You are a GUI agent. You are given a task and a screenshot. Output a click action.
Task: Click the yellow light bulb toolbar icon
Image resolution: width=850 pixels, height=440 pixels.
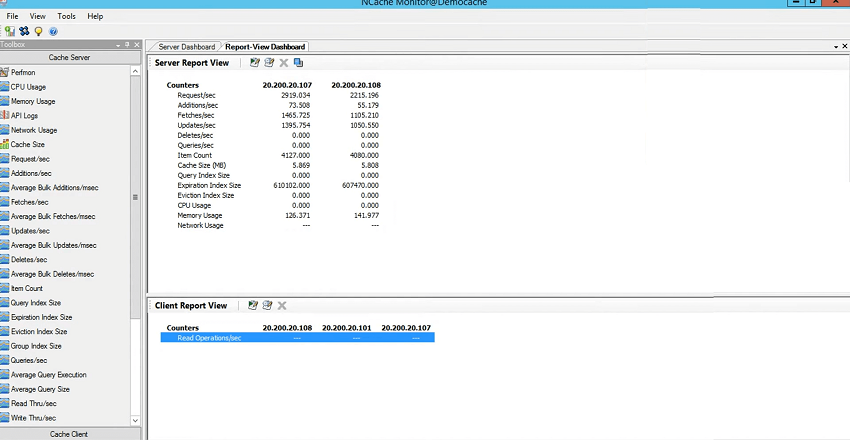(38, 31)
